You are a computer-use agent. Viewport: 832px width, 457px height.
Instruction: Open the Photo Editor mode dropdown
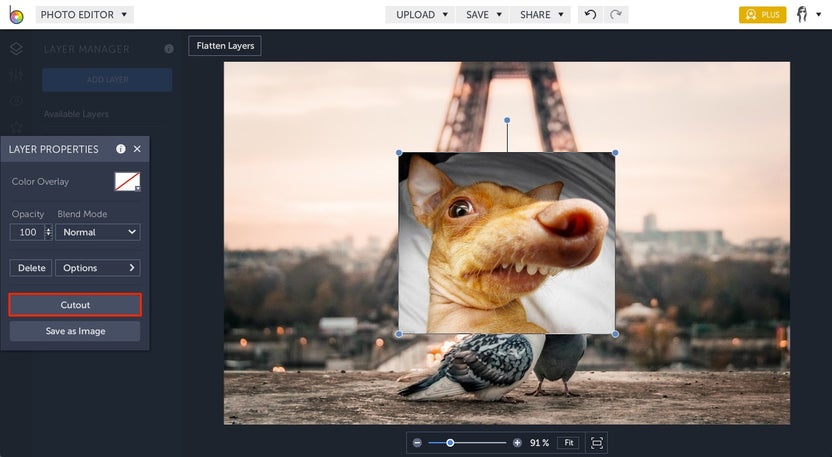[x=84, y=15]
